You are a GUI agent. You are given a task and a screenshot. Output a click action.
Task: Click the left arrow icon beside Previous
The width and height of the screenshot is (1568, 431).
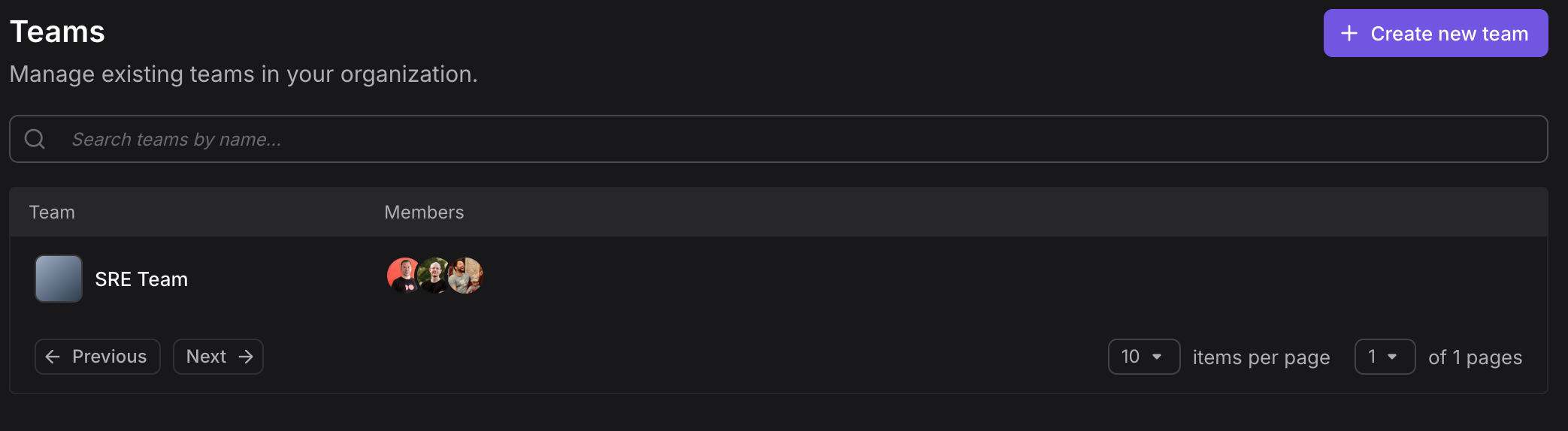(53, 357)
